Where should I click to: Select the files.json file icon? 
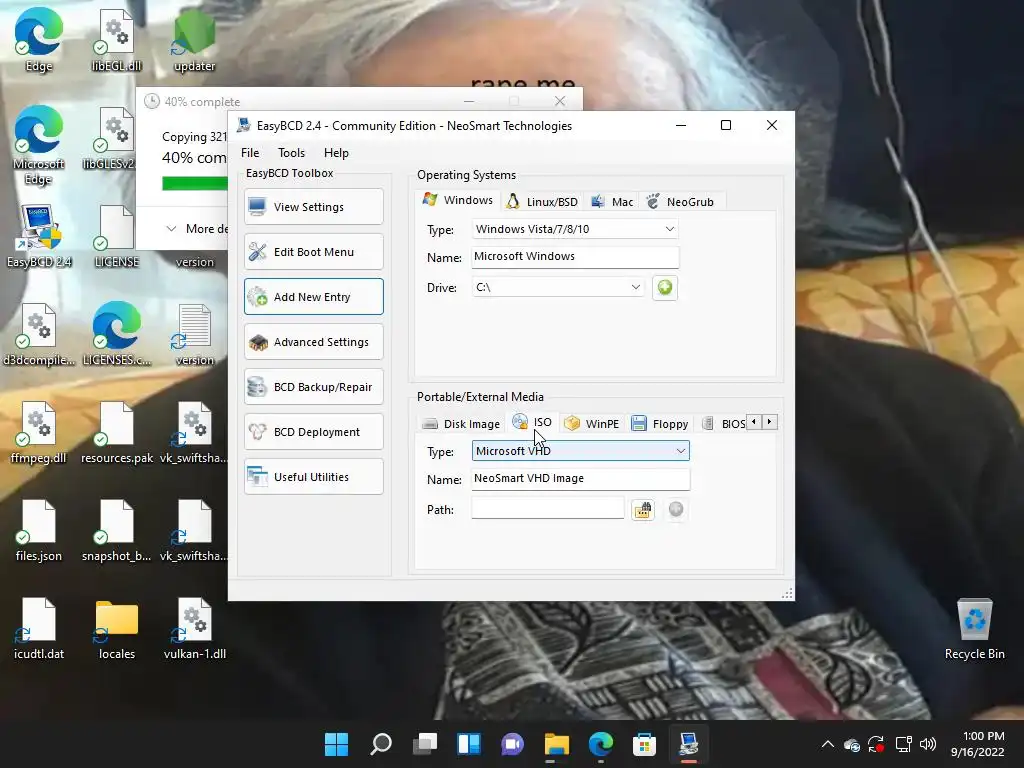tap(39, 530)
